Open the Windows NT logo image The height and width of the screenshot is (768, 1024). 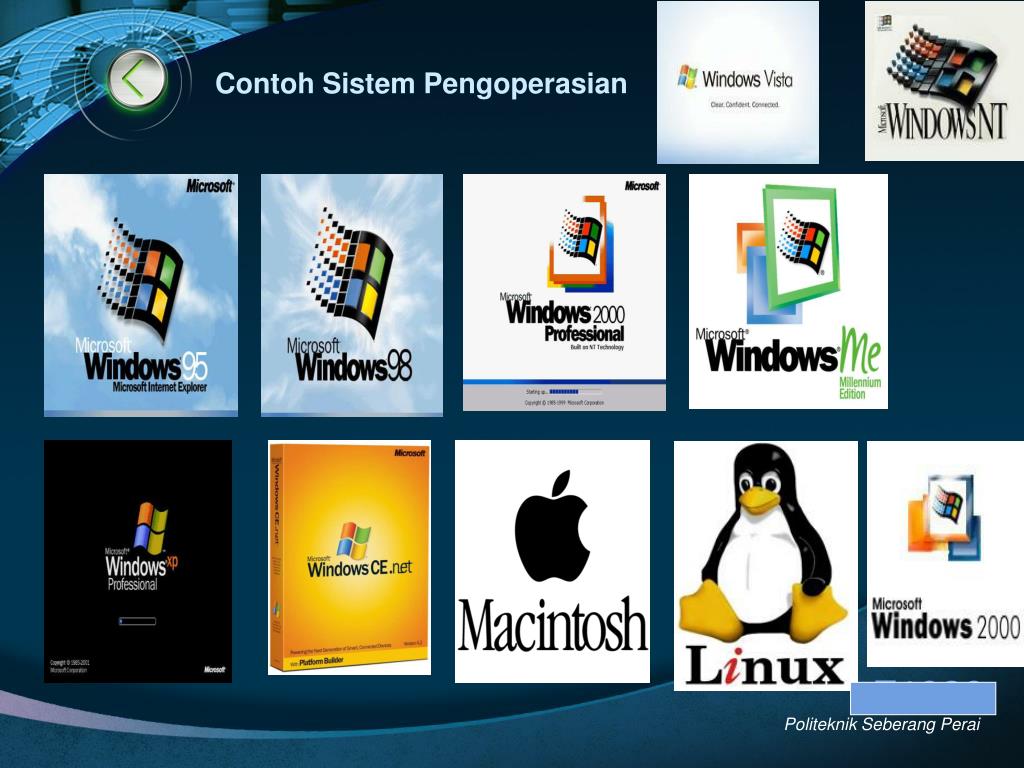(x=944, y=81)
